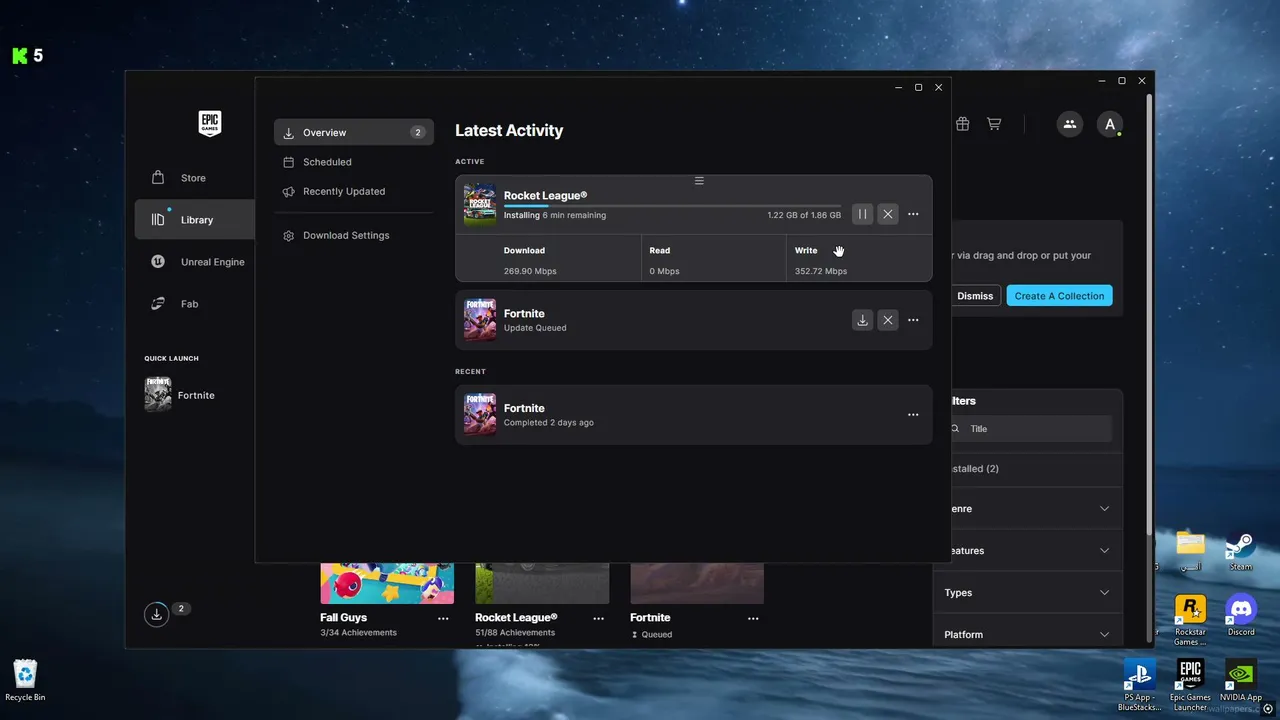Click the profile avatar labeled A

1109,124
